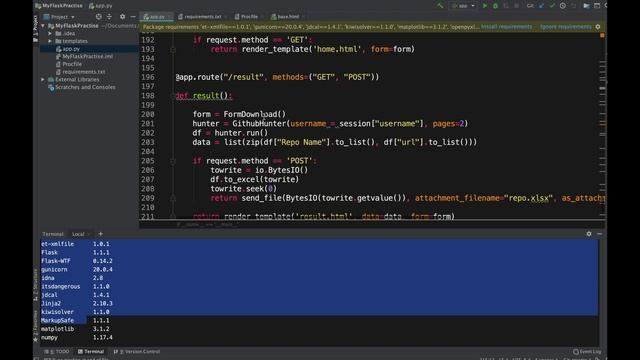This screenshot has width=640, height=360.
Task: Switch to the requirements.txt editor tab
Action: point(202,17)
